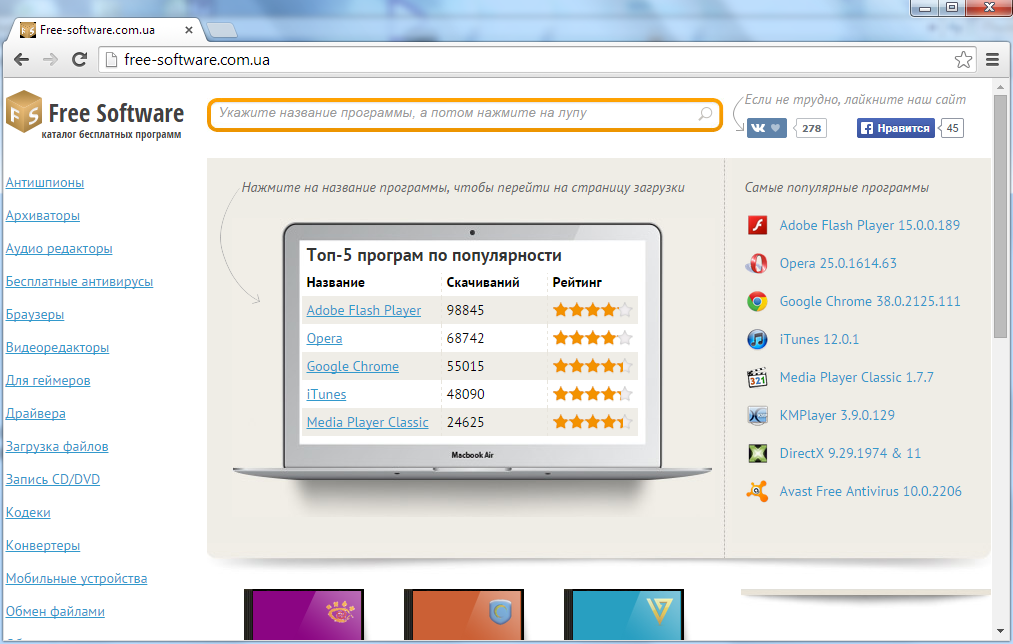This screenshot has height=644, width=1013.
Task: Open the Антишпионы category
Action: [45, 183]
